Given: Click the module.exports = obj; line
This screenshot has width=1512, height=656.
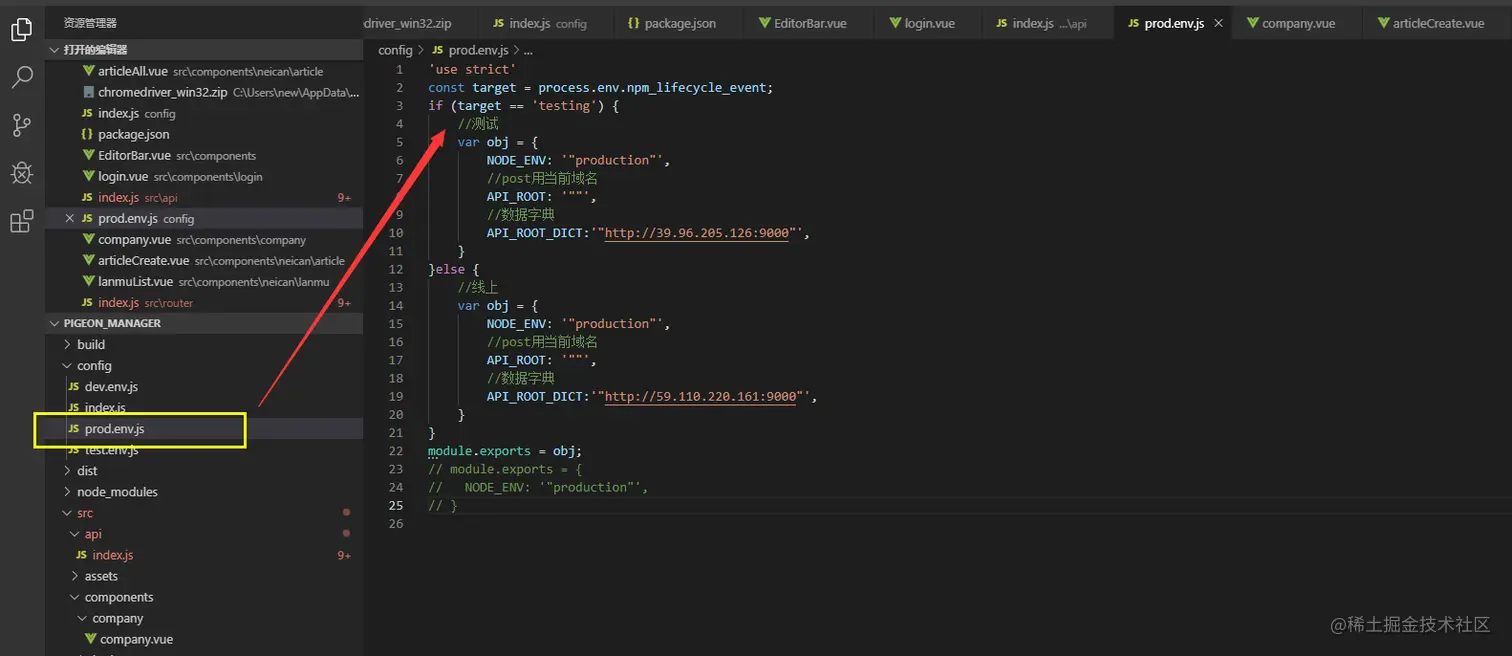Looking at the screenshot, I should [x=505, y=451].
